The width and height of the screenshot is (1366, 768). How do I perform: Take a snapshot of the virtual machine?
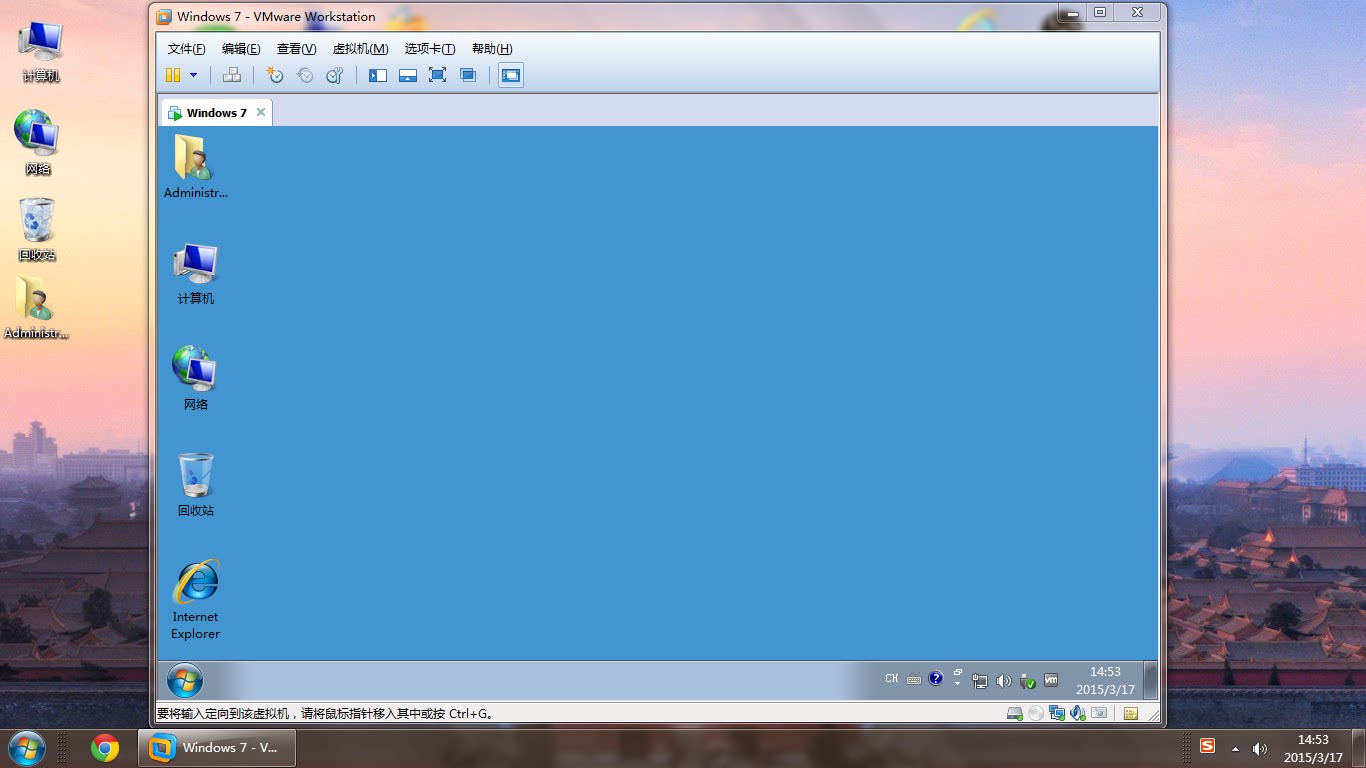coord(276,75)
